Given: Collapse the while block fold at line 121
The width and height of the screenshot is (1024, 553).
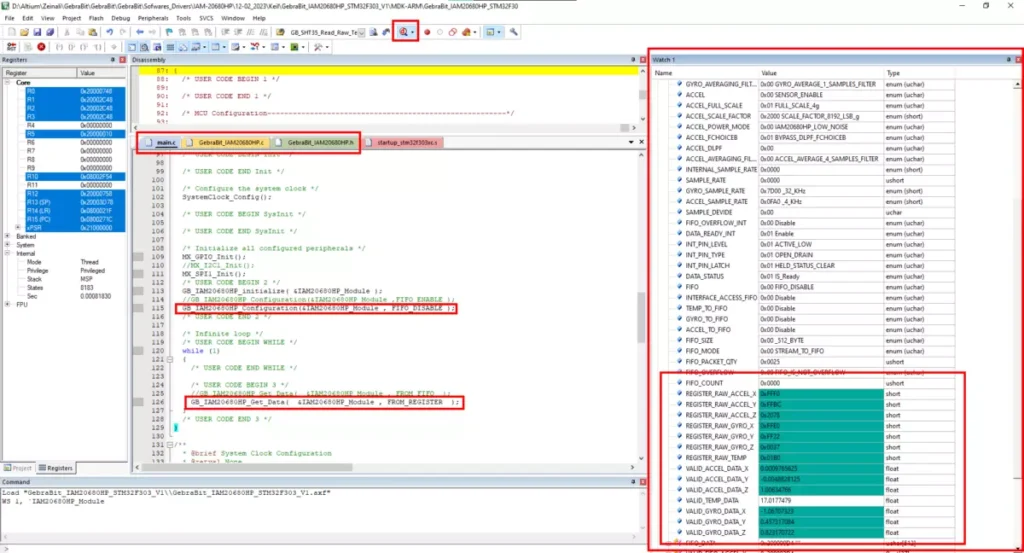Looking at the screenshot, I should [x=170, y=360].
